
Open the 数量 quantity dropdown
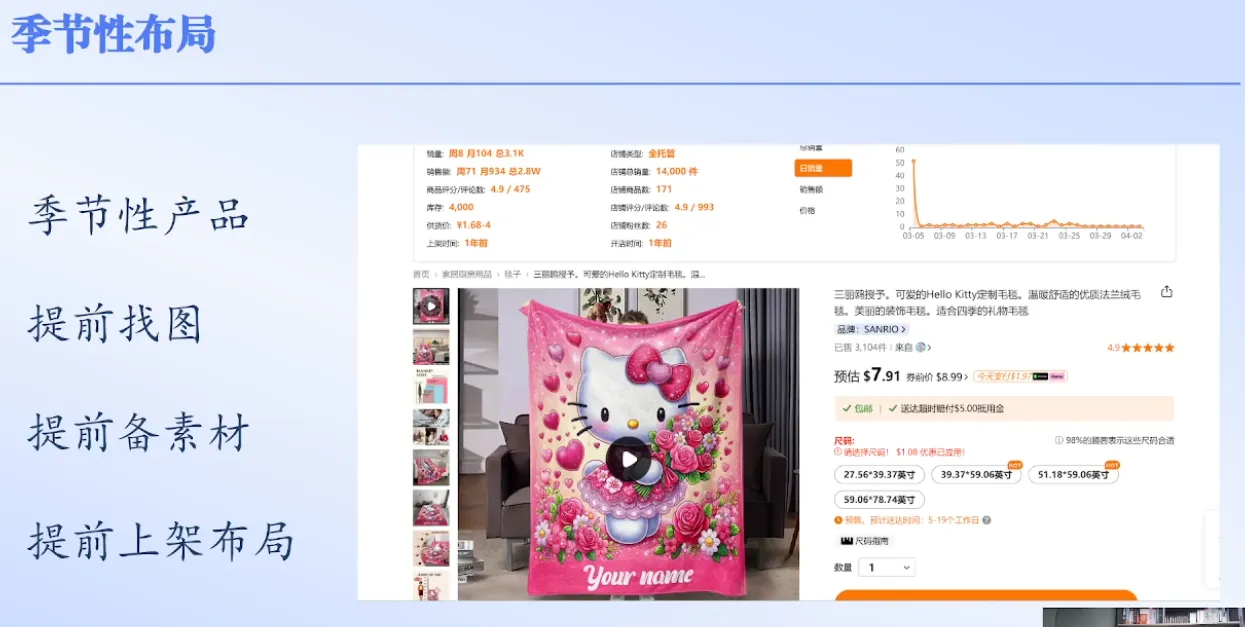pyautogui.click(x=887, y=567)
